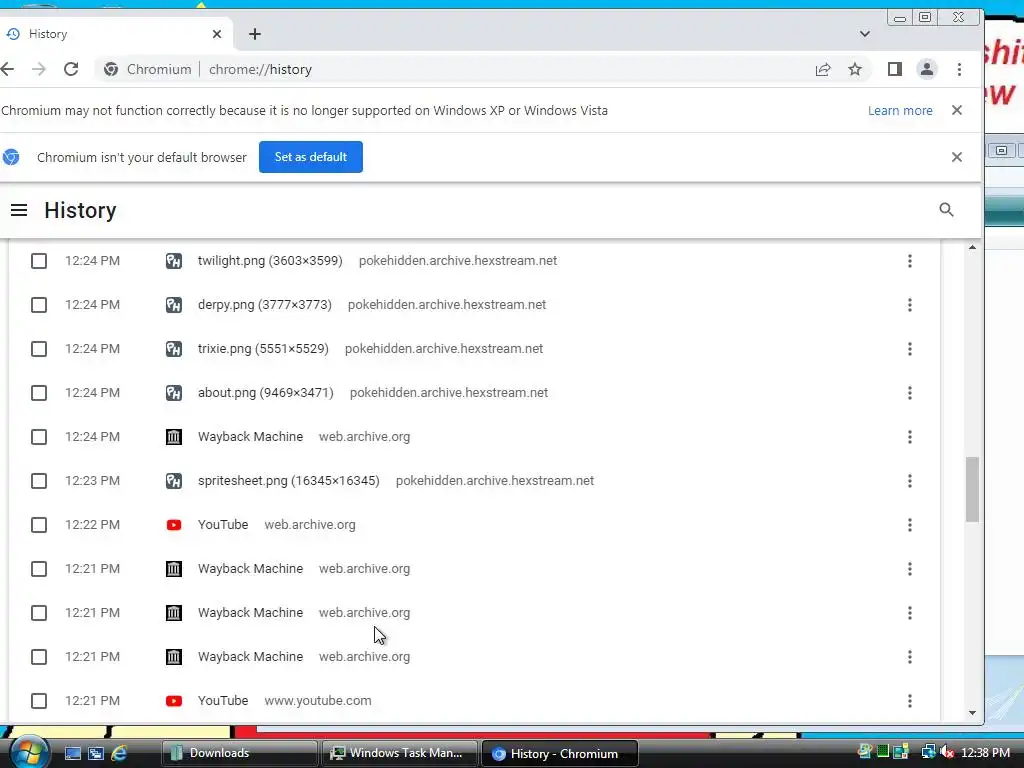Click the scrollbar up arrow

pos(972,248)
